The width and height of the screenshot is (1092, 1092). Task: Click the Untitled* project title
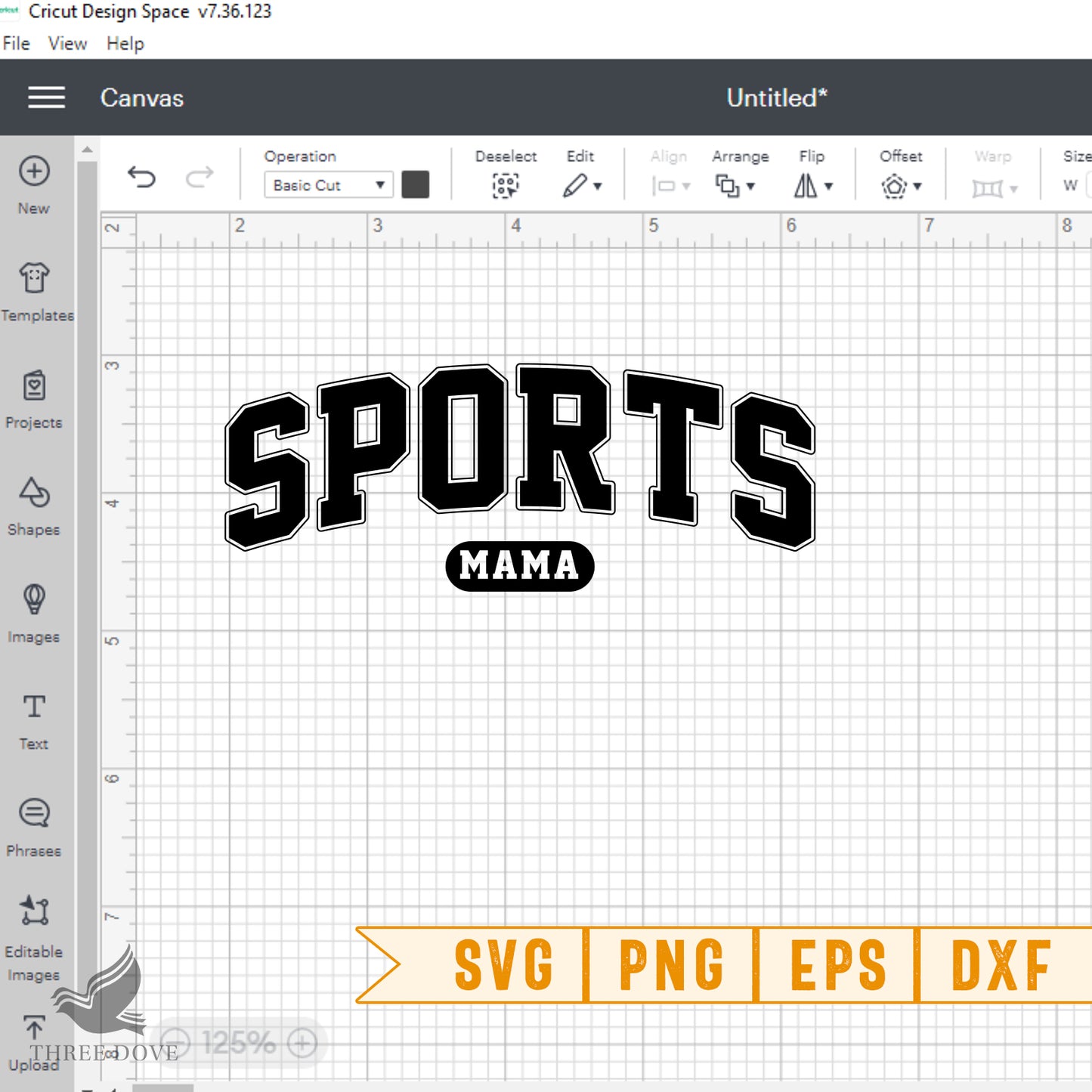pyautogui.click(x=777, y=97)
